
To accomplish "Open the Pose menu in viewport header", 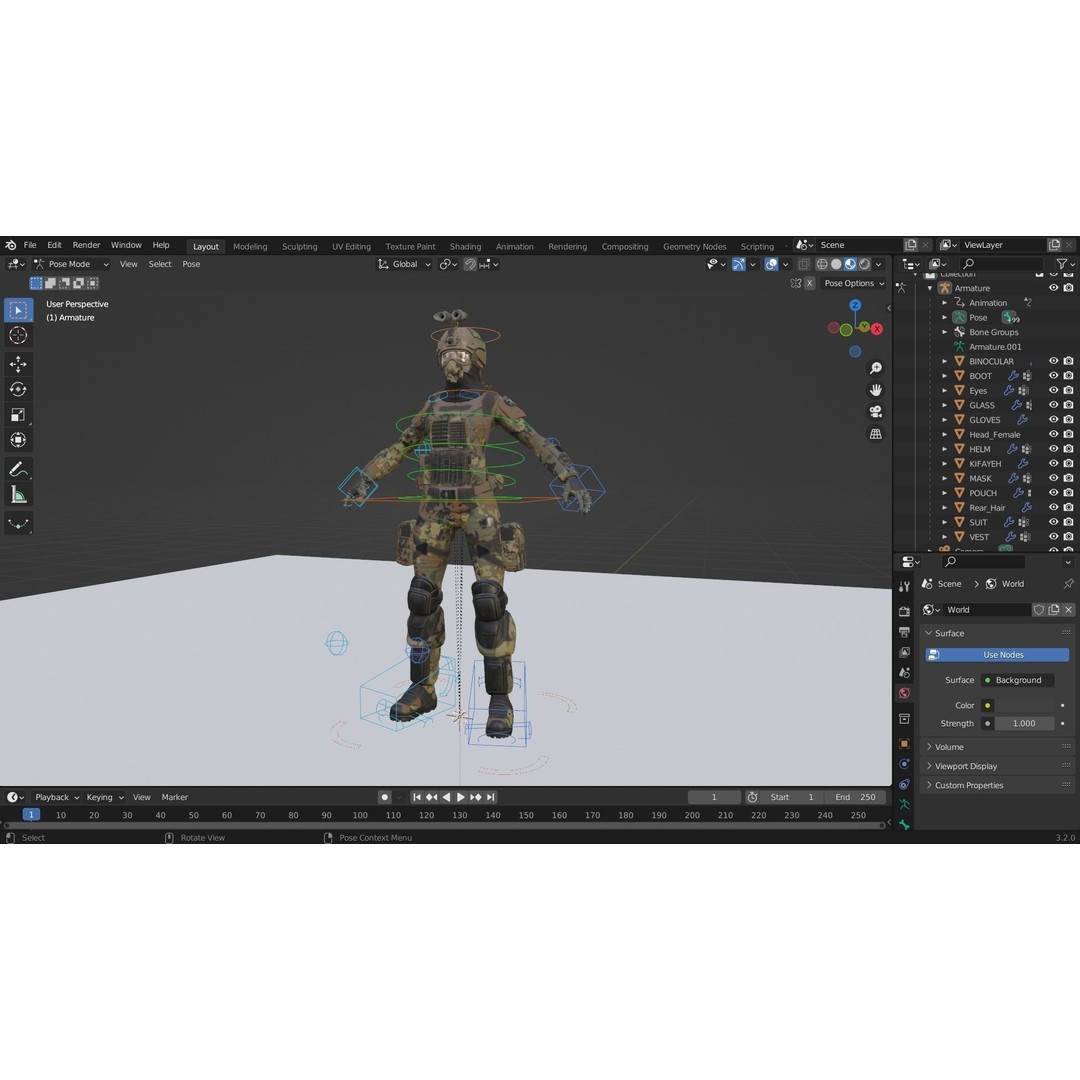I will tap(191, 264).
